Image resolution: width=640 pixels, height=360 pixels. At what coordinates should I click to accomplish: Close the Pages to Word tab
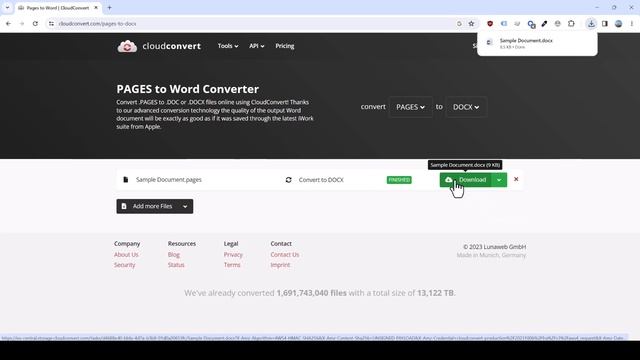[96, 8]
